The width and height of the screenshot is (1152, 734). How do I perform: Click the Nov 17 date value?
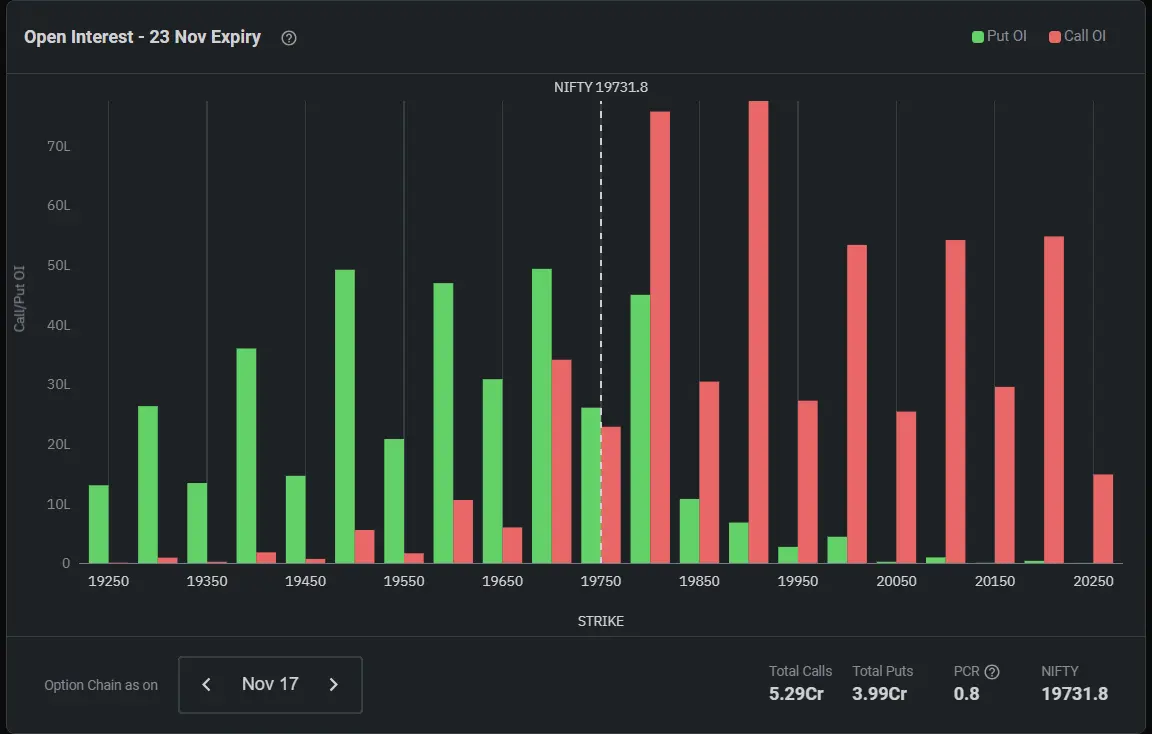[x=270, y=684]
